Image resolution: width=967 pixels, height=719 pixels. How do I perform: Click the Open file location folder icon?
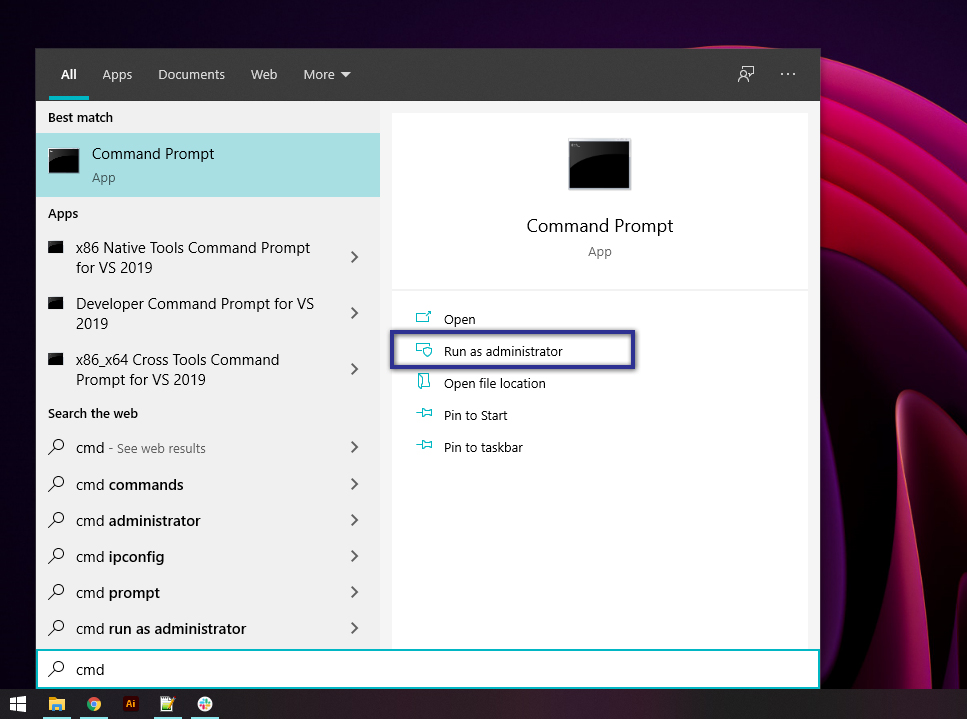tap(424, 383)
